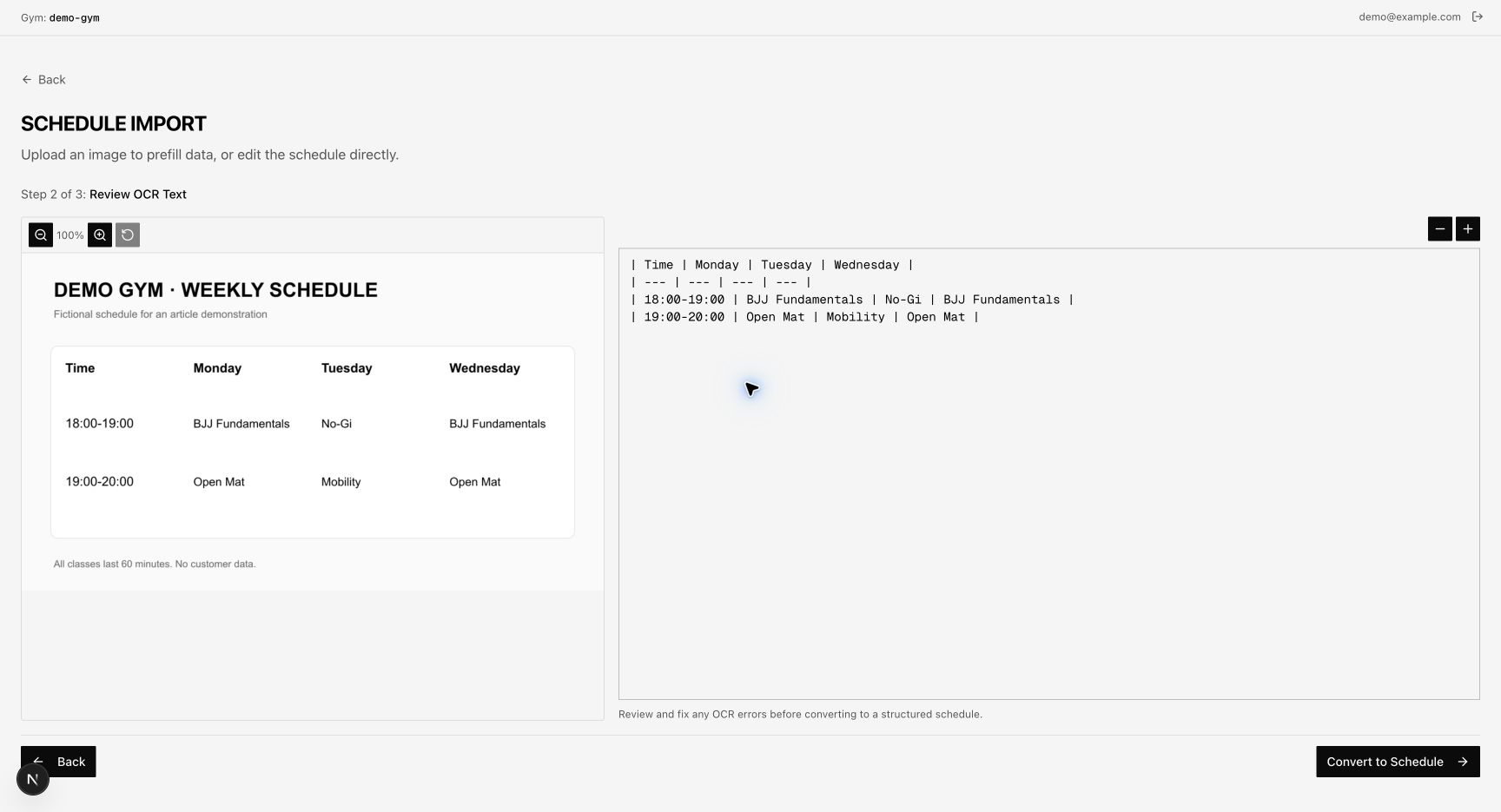
Task: Click 'DEMO GYM · WEEKLY SCHEDULE' title in preview
Action: (215, 290)
